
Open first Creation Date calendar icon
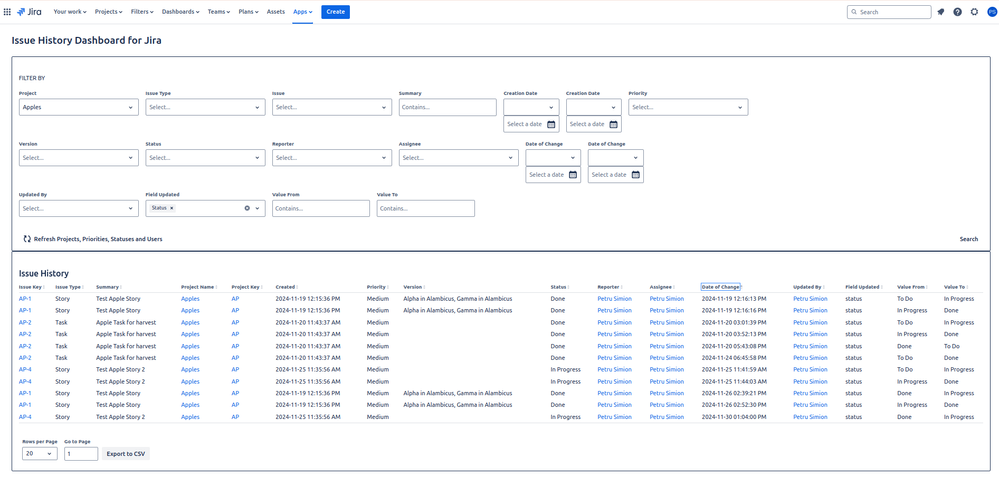551,124
